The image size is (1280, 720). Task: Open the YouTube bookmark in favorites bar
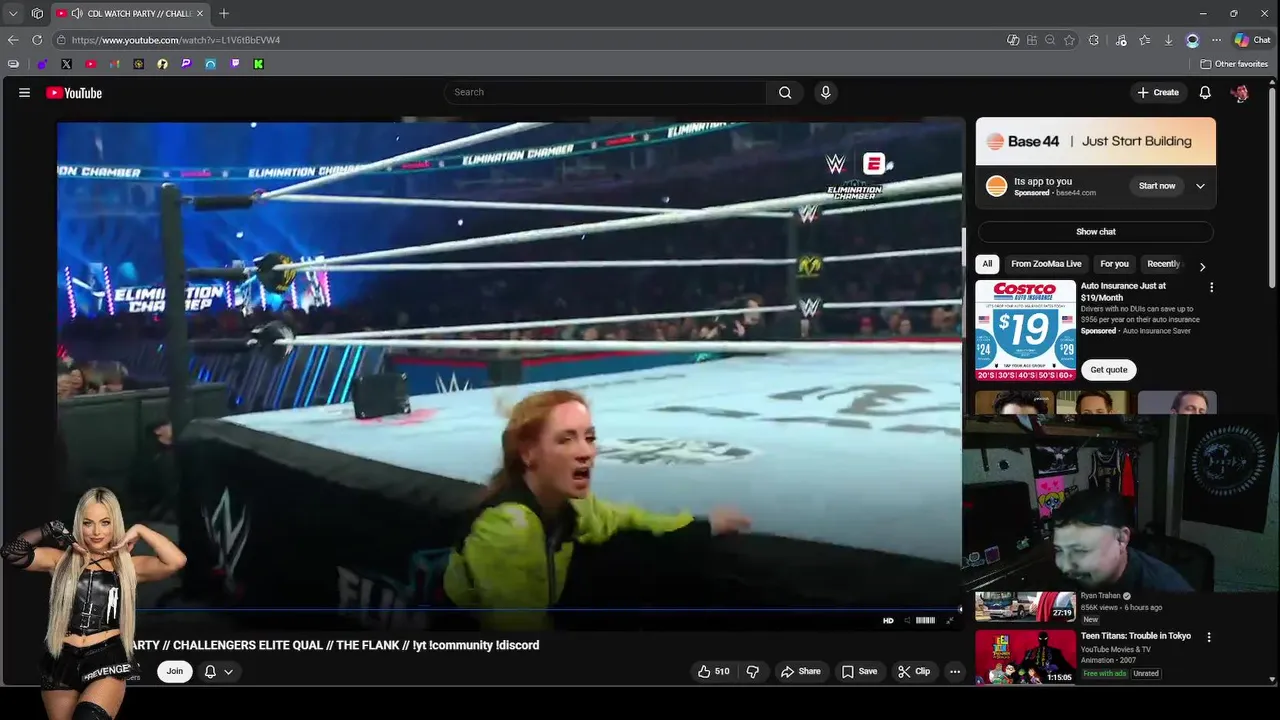pos(90,64)
